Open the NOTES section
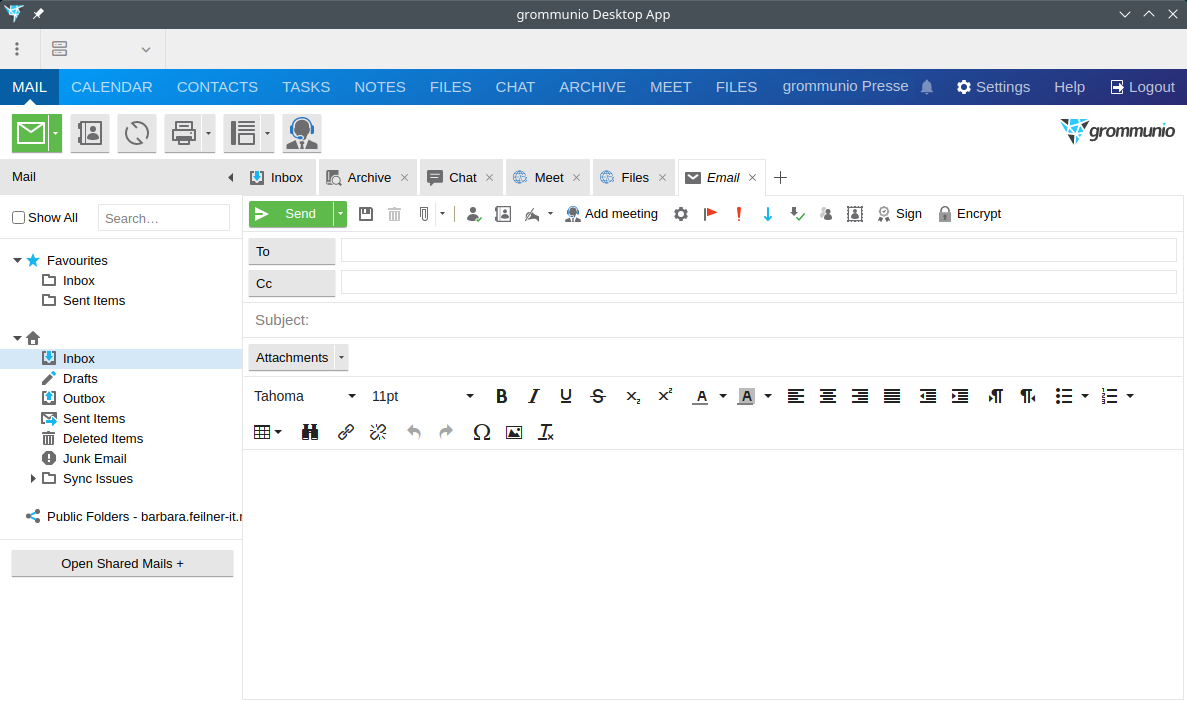 (380, 87)
